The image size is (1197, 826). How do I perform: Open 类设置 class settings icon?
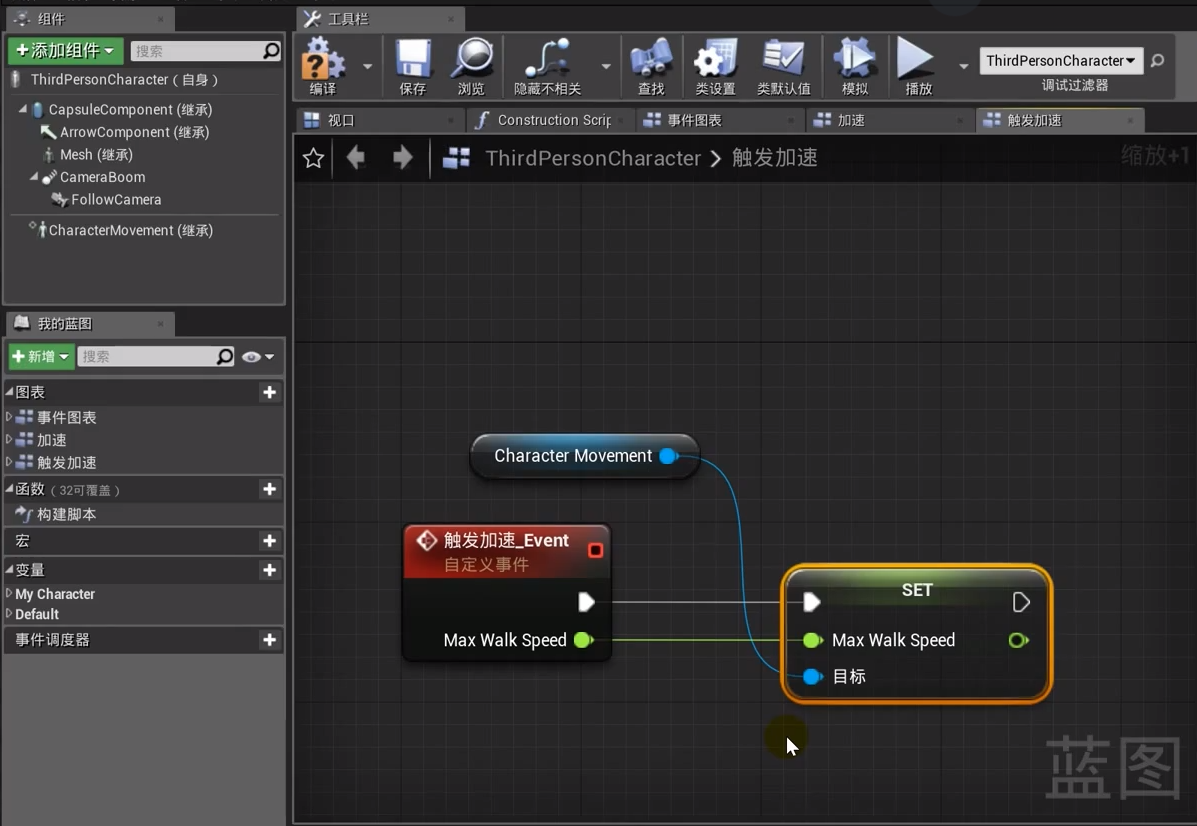tap(715, 66)
